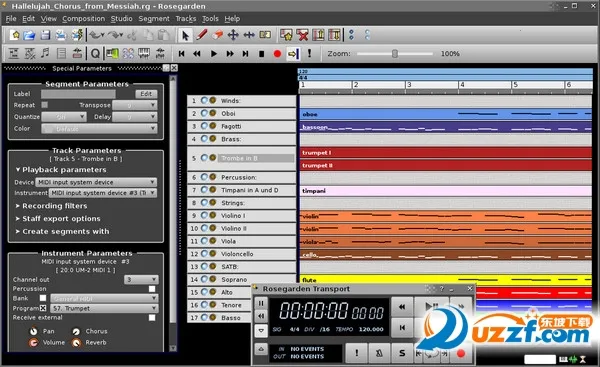Screen dimensions: 600x367
Task: Click the S solo button in Transport
Action: coord(402,353)
